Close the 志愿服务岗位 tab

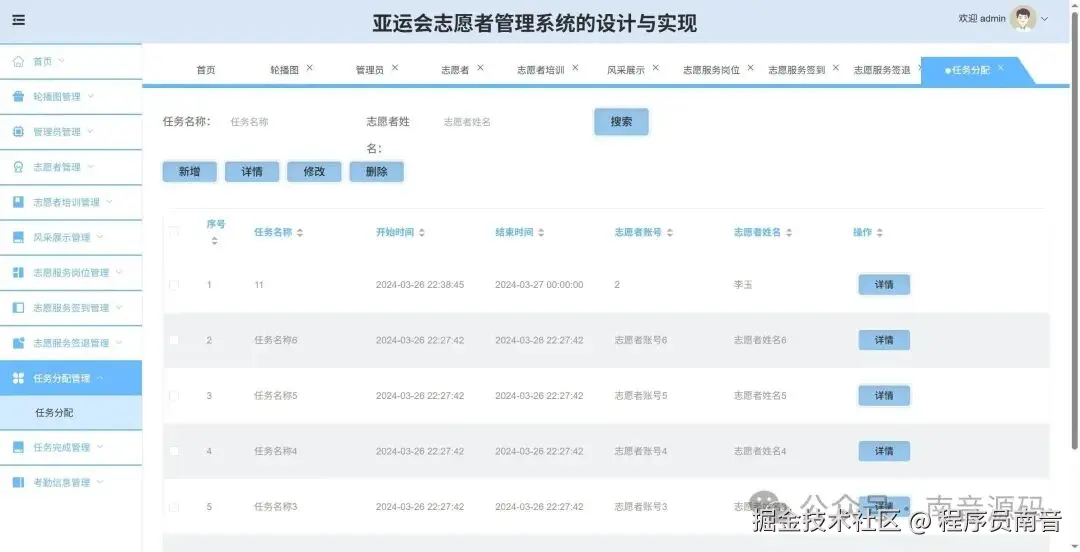click(x=750, y=68)
